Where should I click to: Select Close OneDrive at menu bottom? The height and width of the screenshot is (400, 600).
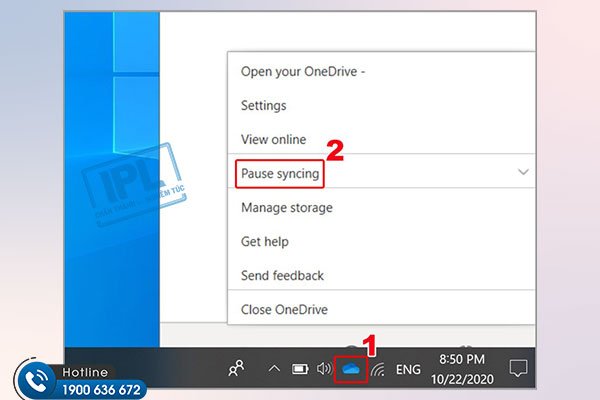pos(285,308)
